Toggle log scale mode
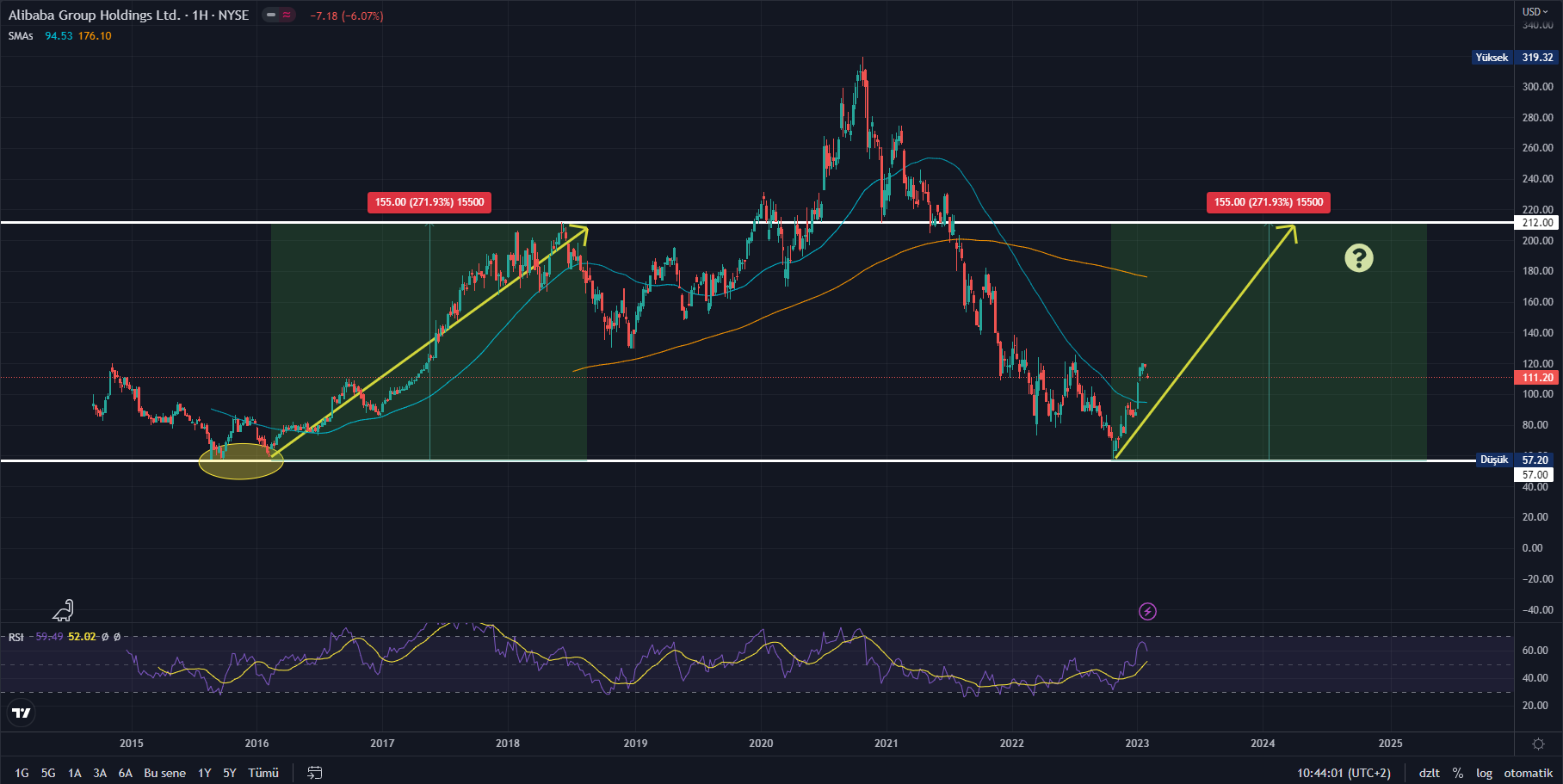 tap(1484, 773)
